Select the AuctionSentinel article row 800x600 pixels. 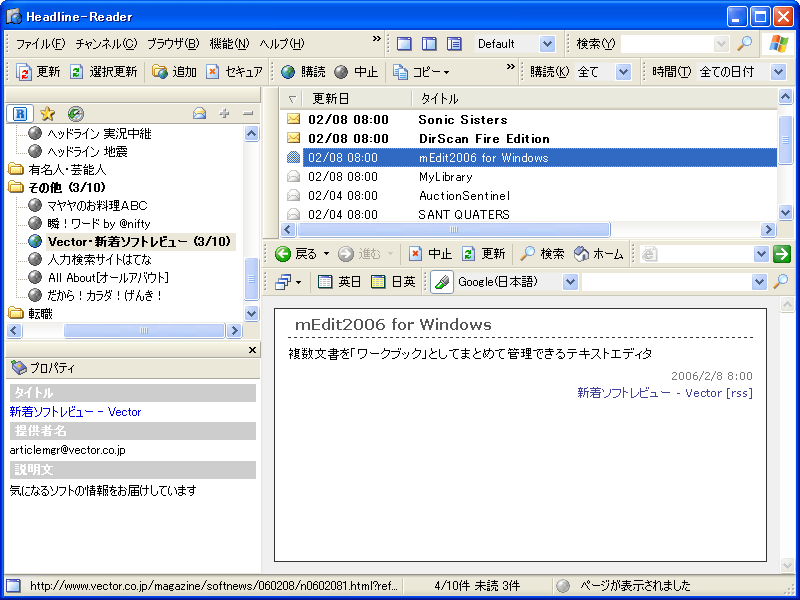[x=529, y=195]
